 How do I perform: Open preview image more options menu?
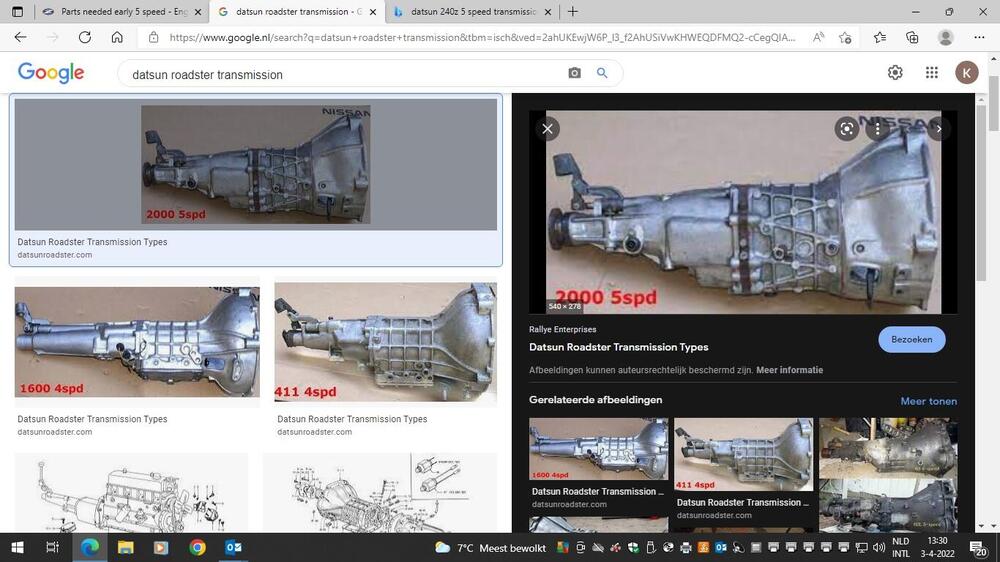pyautogui.click(x=878, y=129)
